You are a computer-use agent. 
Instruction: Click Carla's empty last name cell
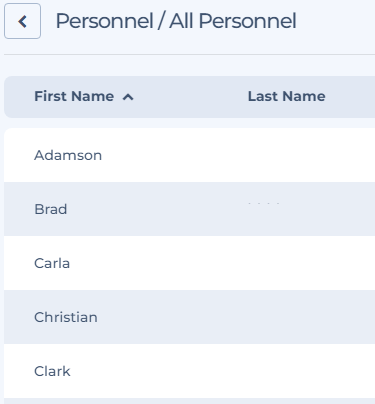click(x=310, y=263)
